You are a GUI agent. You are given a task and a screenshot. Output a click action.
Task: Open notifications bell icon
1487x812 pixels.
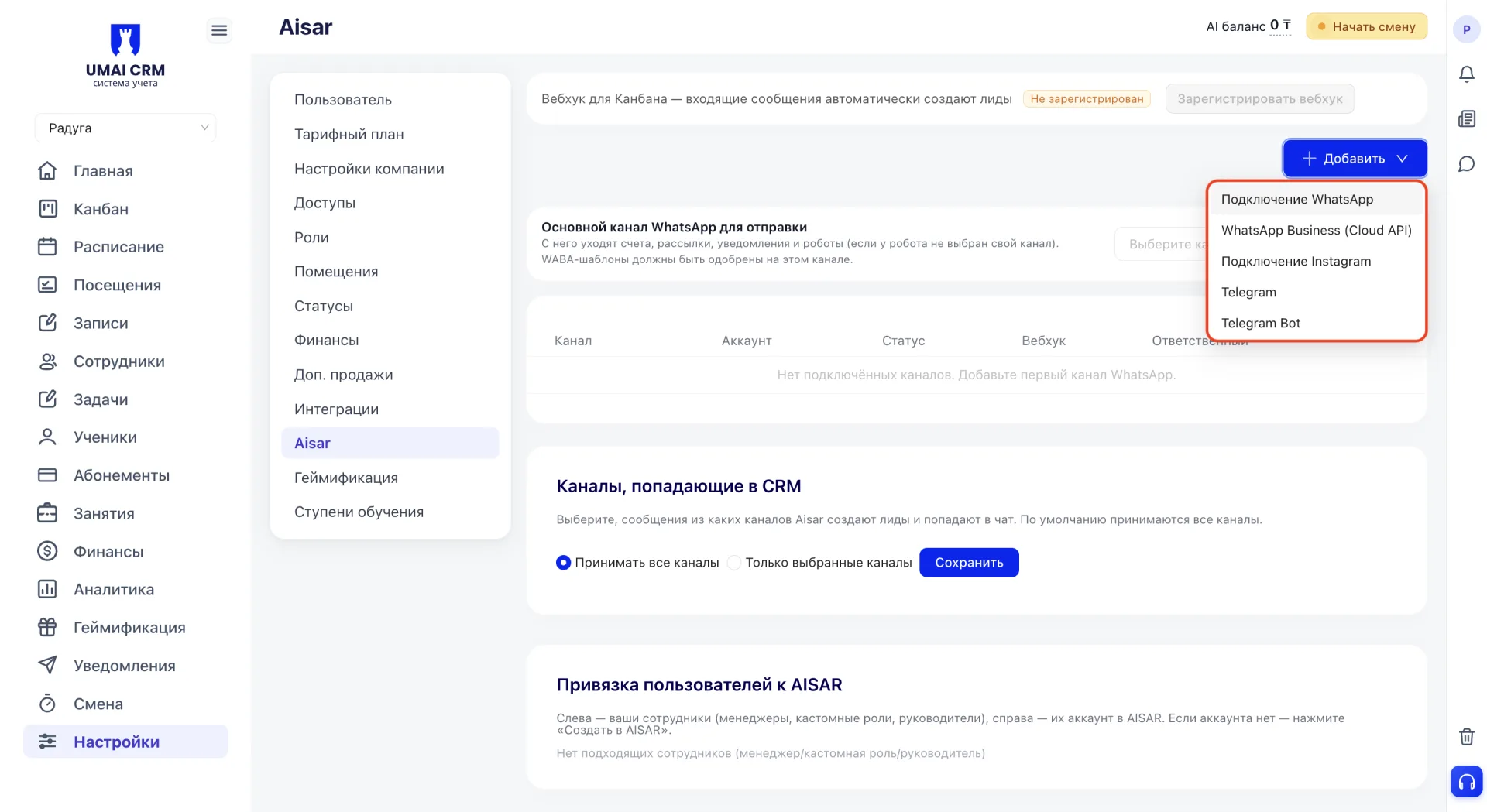[1466, 74]
